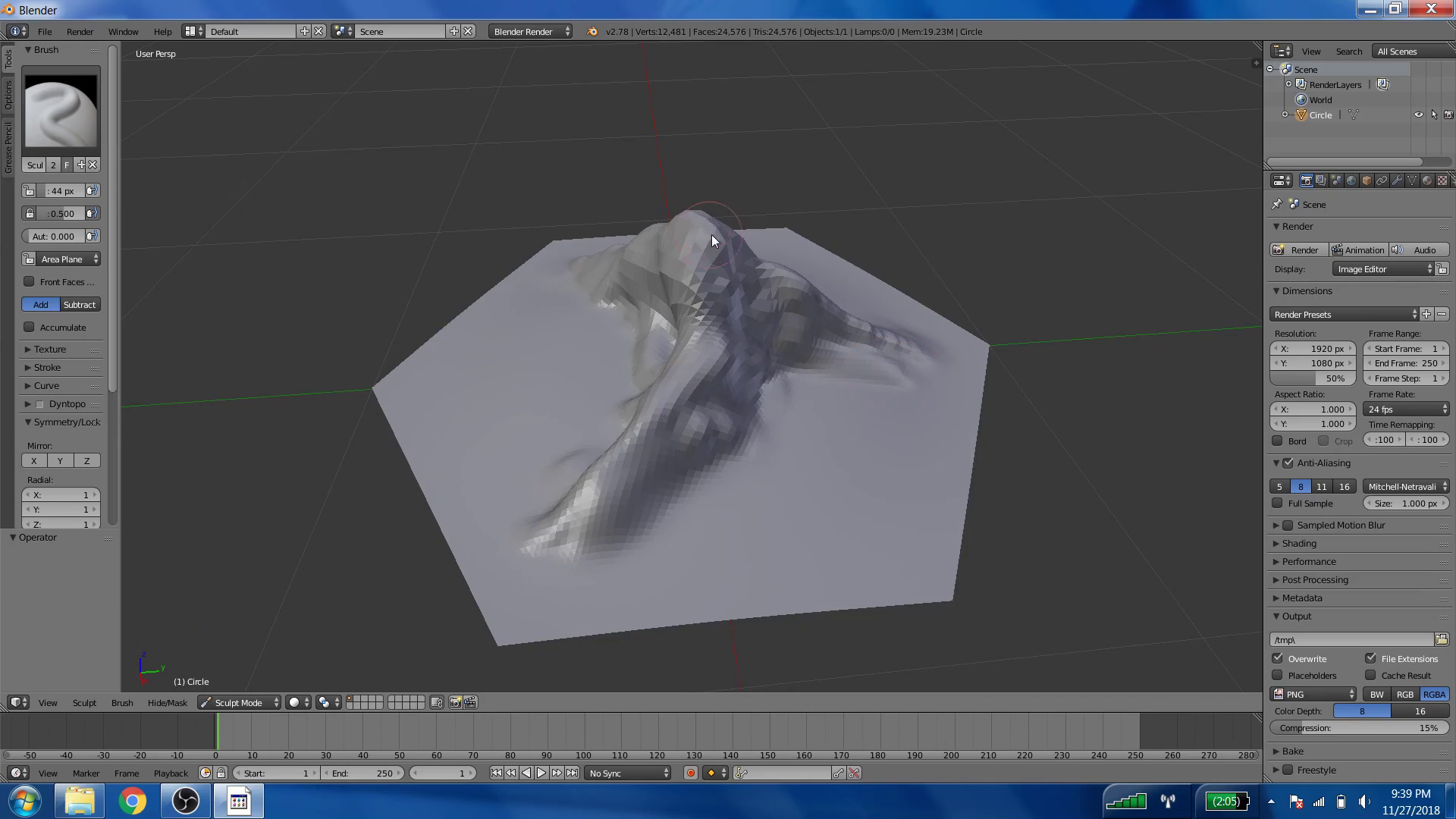Open the Modifiers properties tab (wrench icon)
The height and width of the screenshot is (819, 1456).
tap(1397, 180)
